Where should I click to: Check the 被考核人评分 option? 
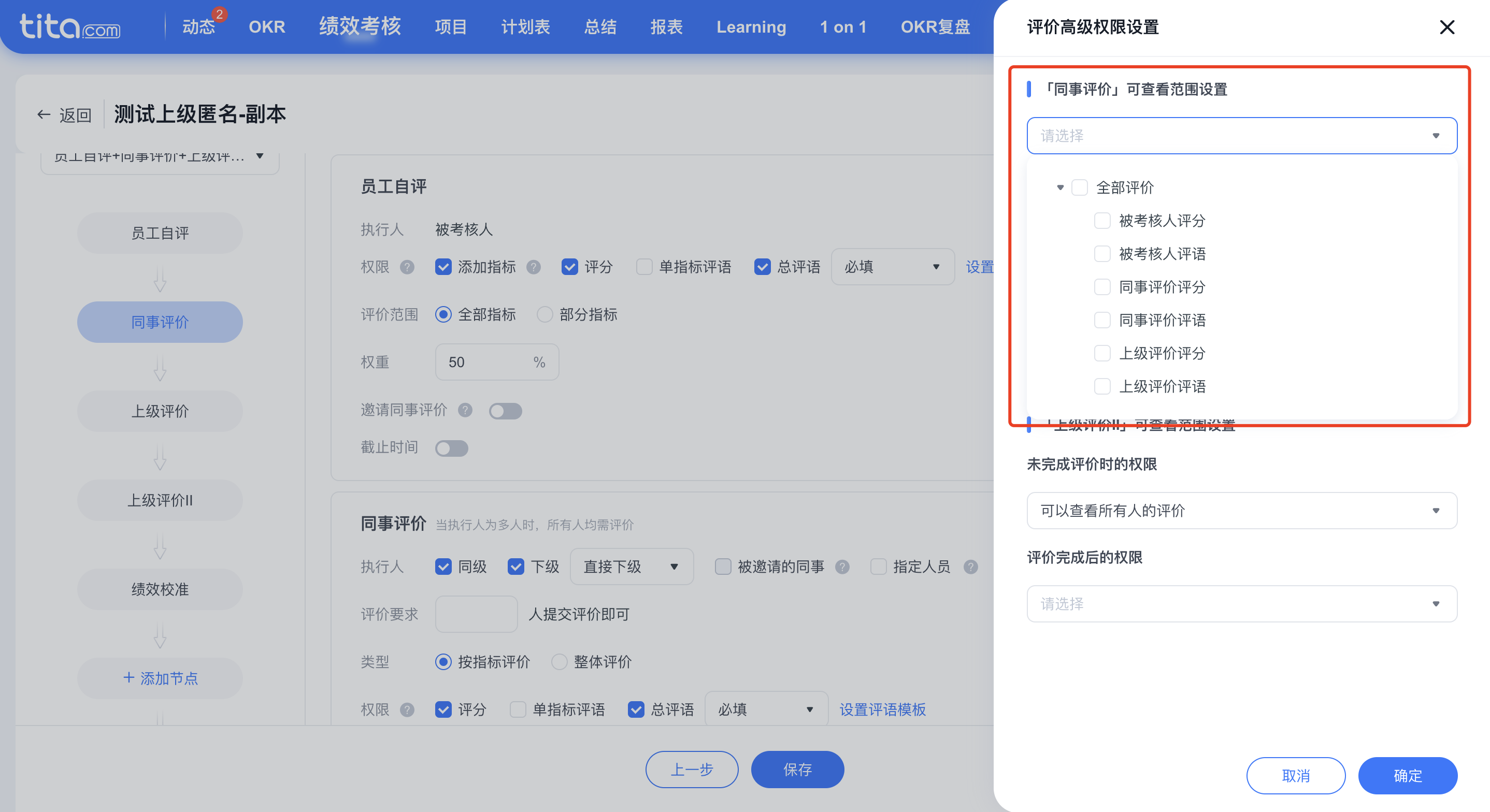point(1102,221)
